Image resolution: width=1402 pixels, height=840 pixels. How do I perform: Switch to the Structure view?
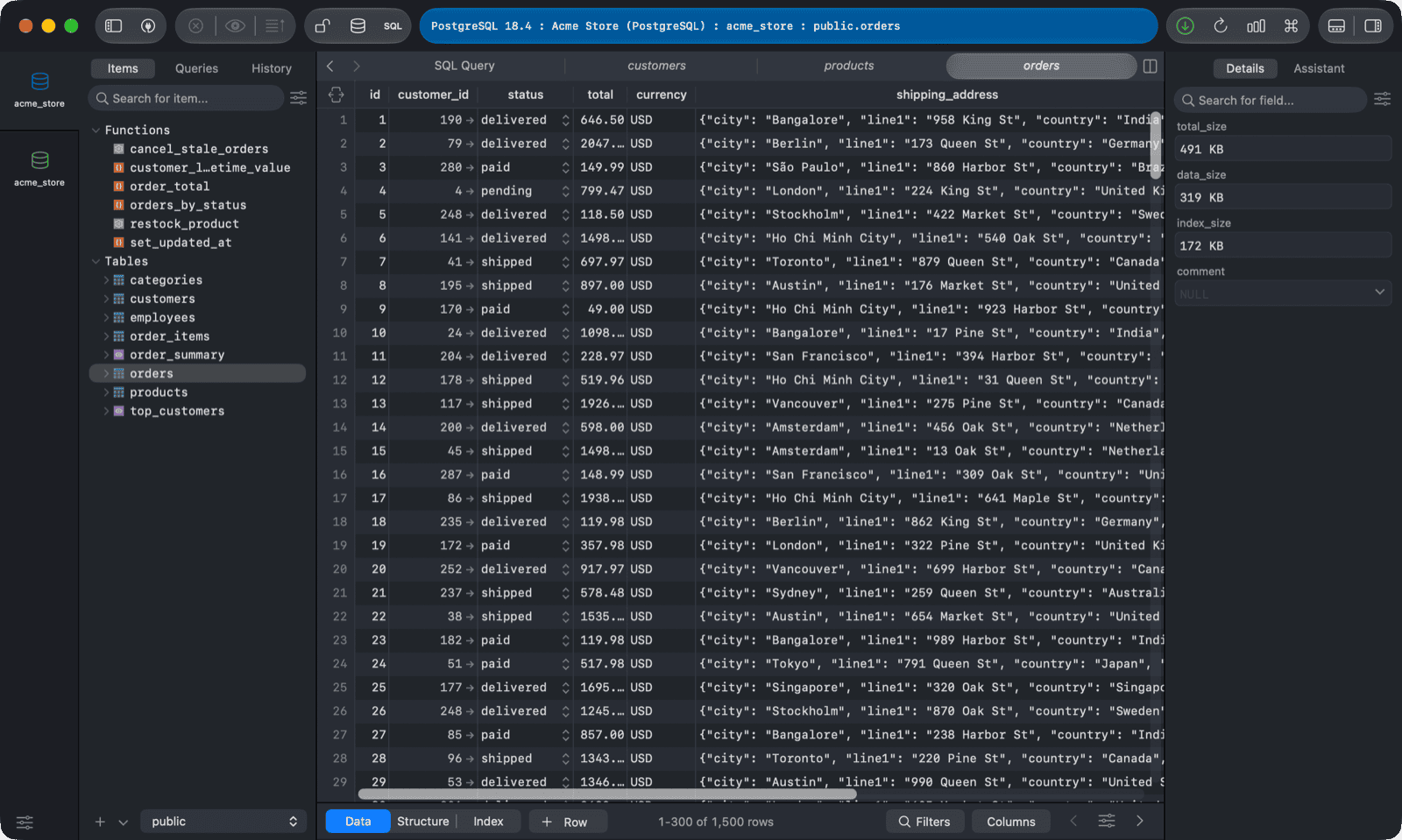click(x=423, y=822)
